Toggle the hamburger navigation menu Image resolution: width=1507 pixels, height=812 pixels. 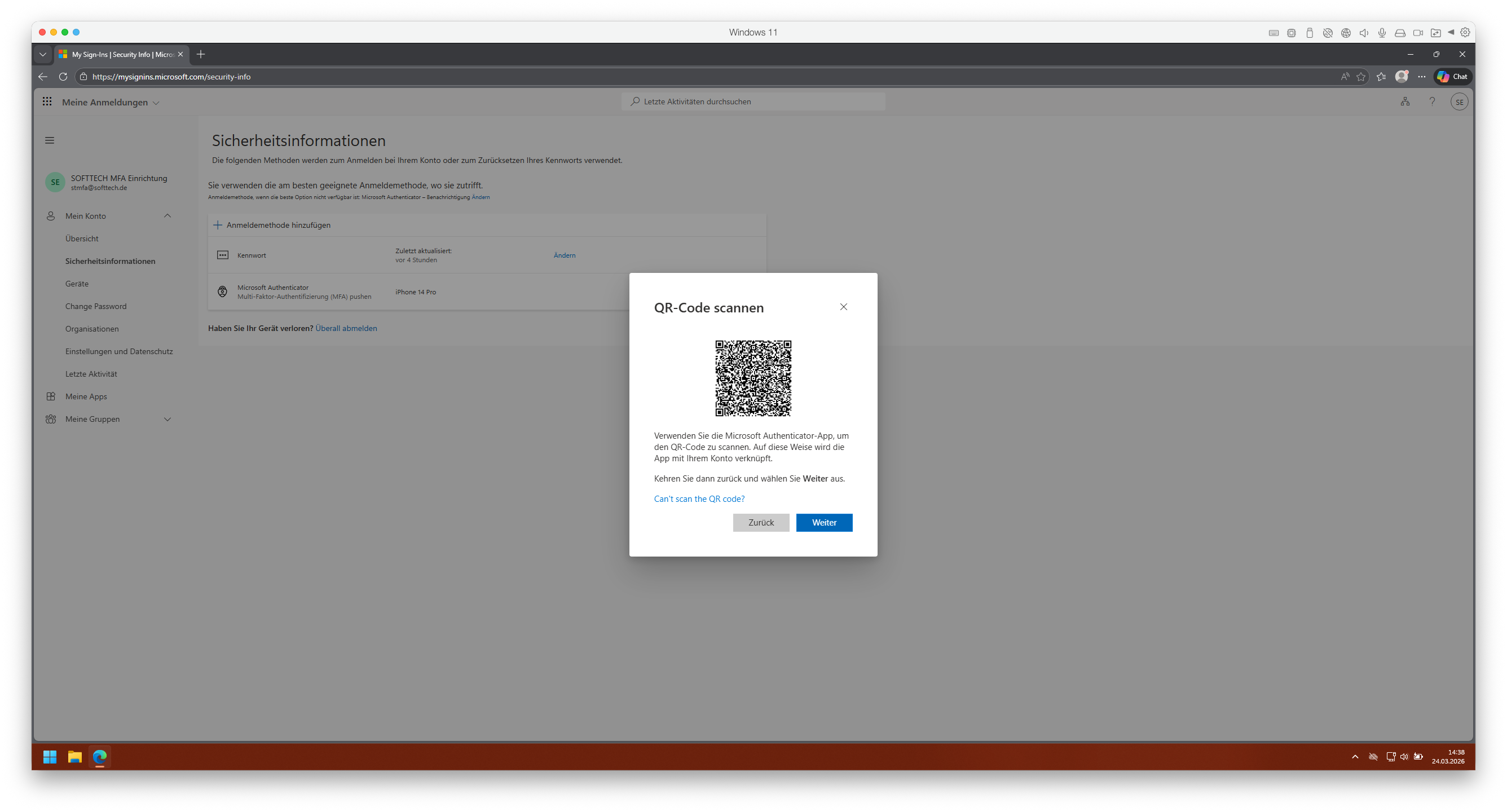click(x=50, y=140)
